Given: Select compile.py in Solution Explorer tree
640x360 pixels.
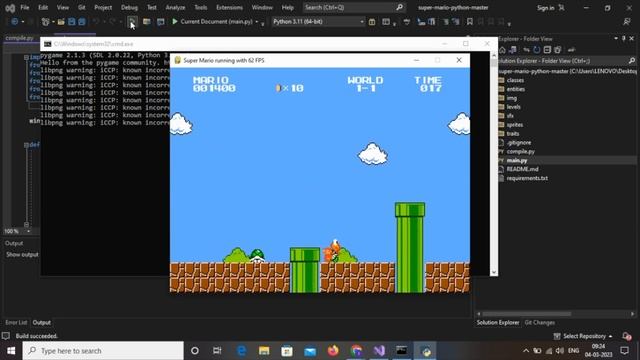Looking at the screenshot, I should click(x=520, y=151).
